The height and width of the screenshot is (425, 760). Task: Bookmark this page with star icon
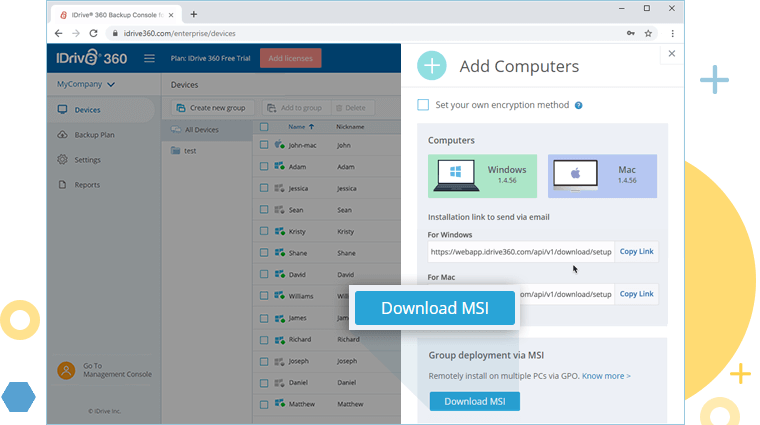pos(648,33)
